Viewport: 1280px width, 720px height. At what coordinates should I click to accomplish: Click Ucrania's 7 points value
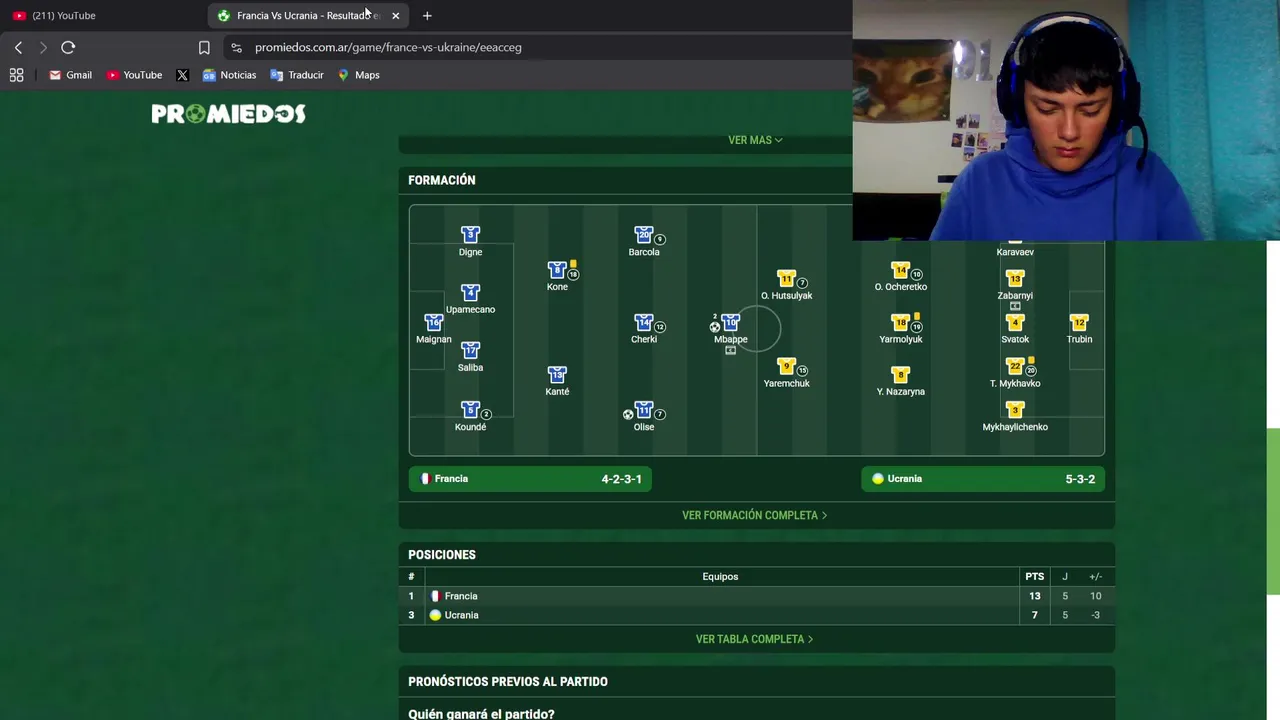point(1034,615)
